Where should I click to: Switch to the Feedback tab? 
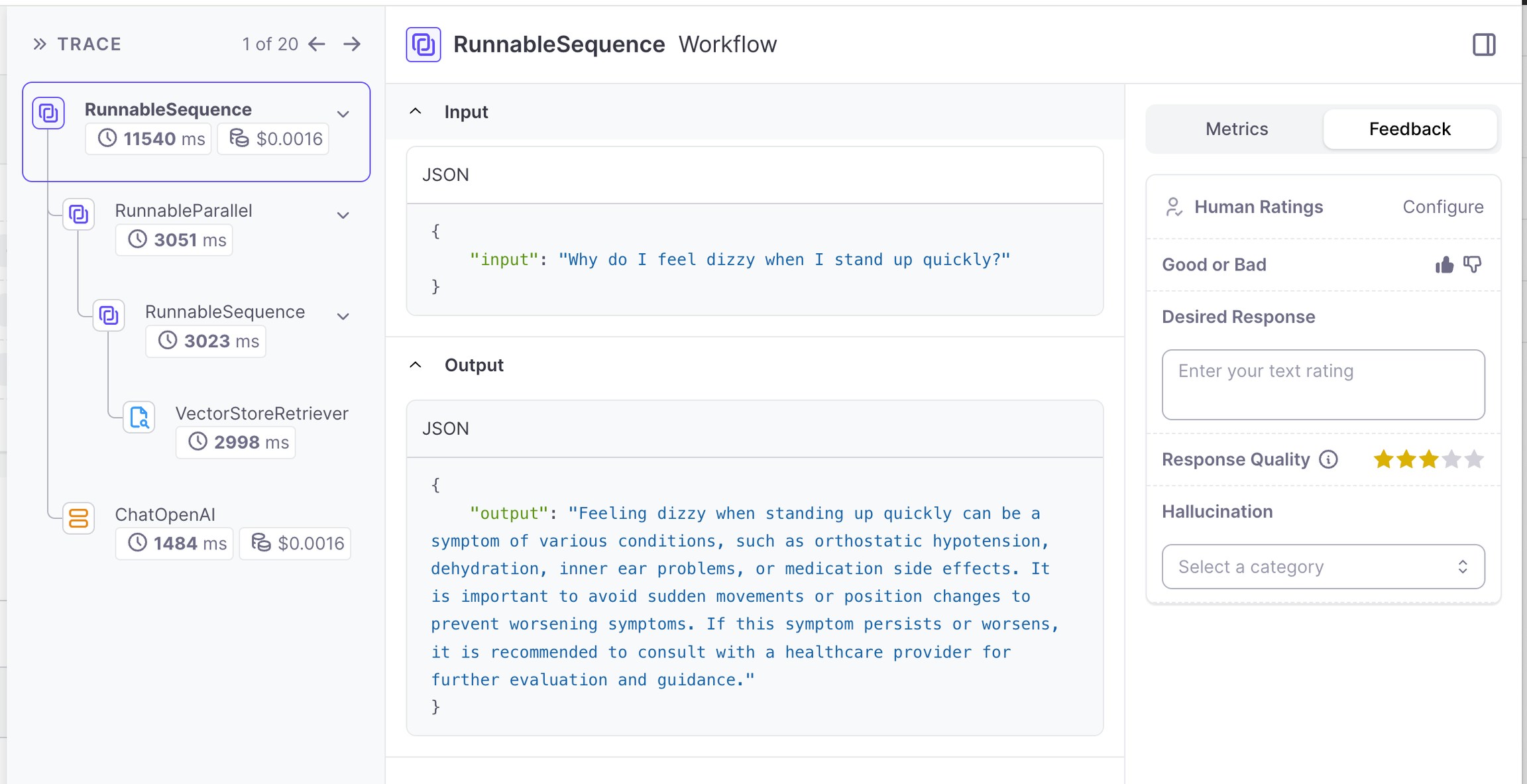pos(1410,129)
